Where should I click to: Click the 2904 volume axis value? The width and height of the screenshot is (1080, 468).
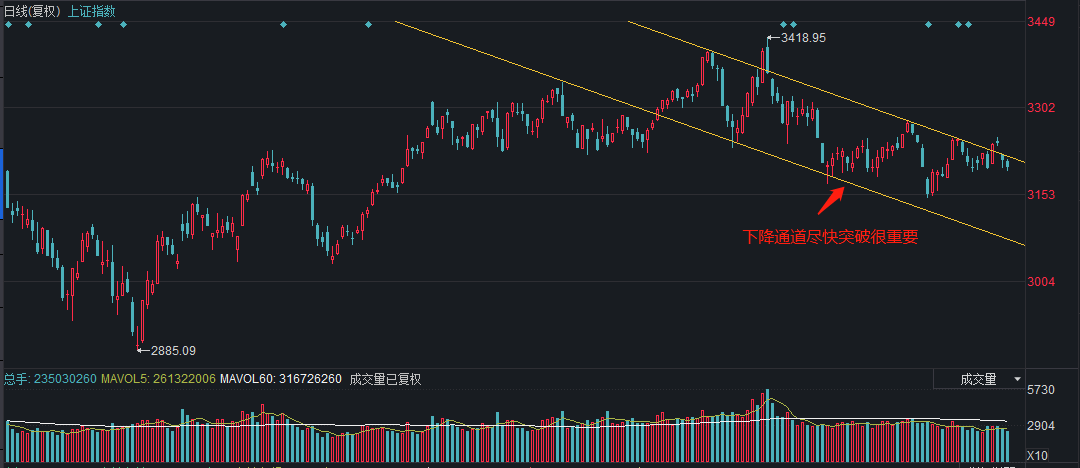click(x=1041, y=426)
